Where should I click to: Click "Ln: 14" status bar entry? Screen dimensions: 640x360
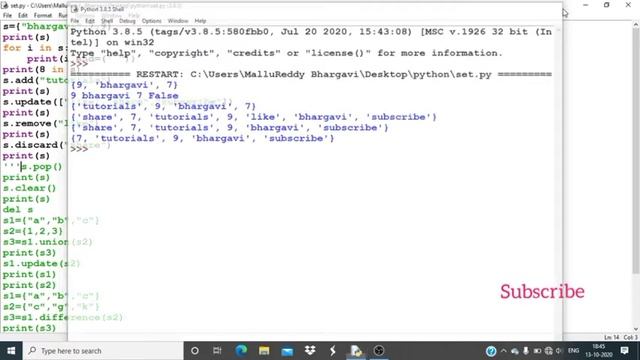click(x=611, y=337)
